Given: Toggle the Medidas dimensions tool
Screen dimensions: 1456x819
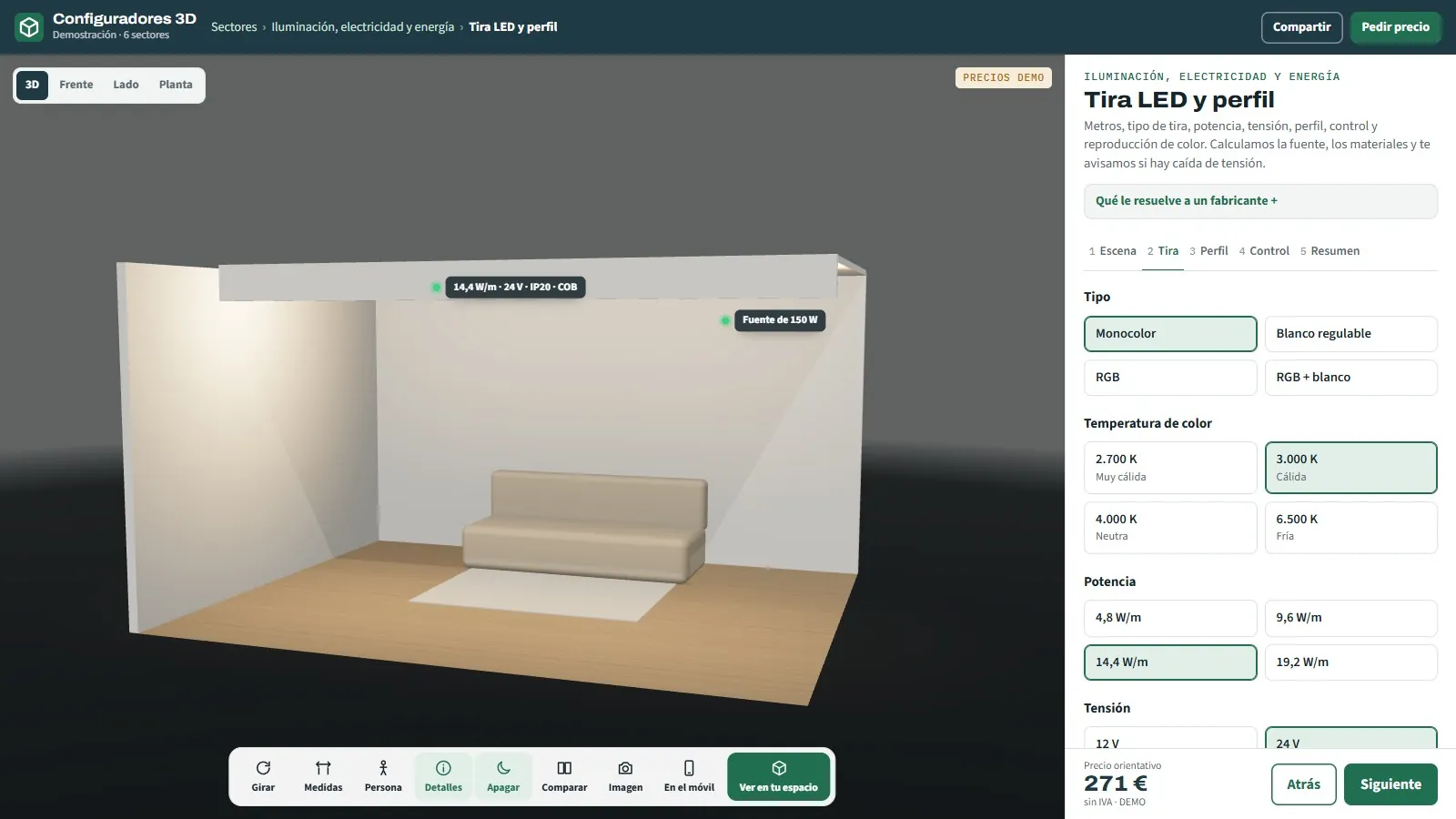Looking at the screenshot, I should (x=323, y=776).
